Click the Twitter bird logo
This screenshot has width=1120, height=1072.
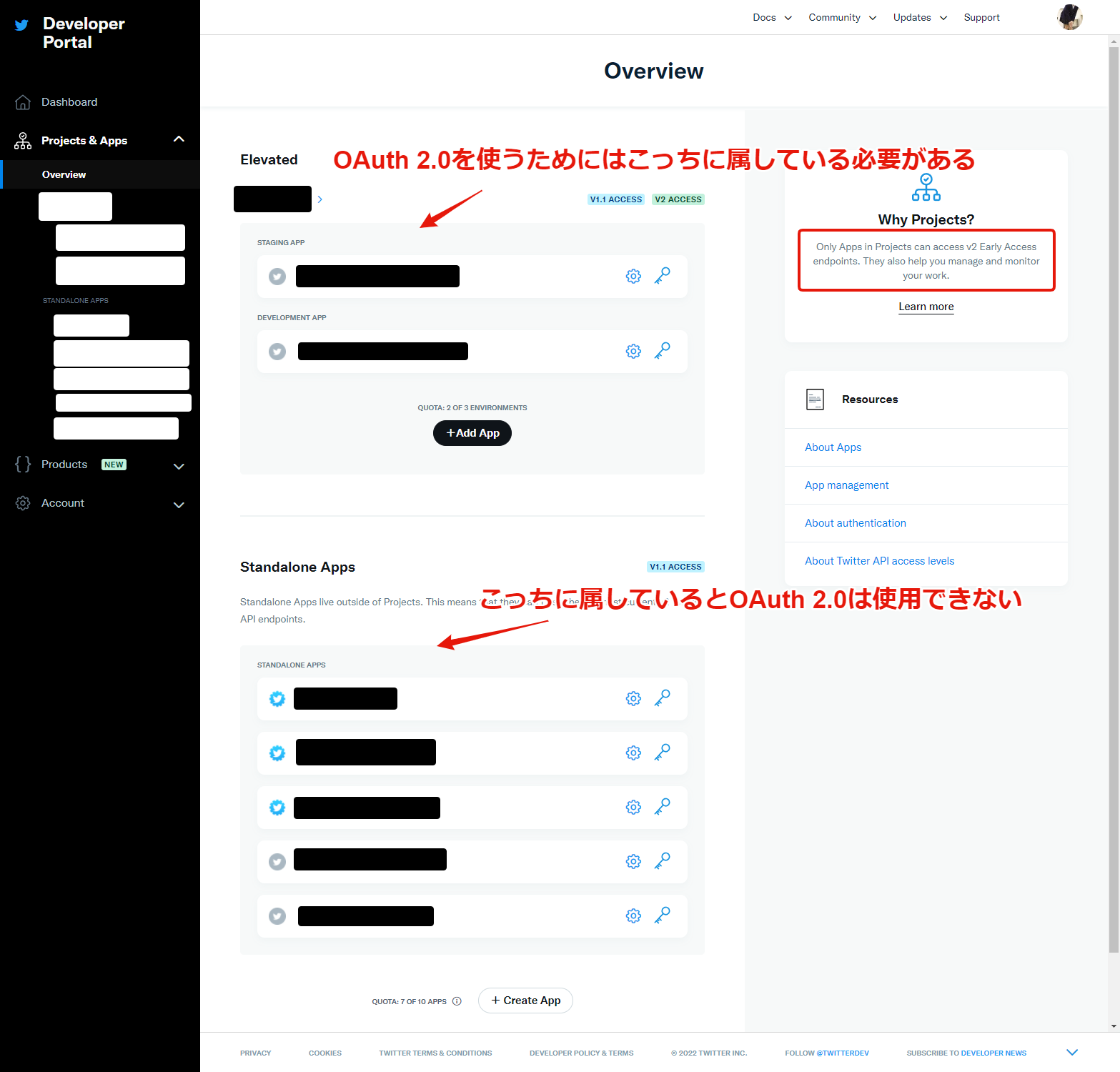coord(22,25)
